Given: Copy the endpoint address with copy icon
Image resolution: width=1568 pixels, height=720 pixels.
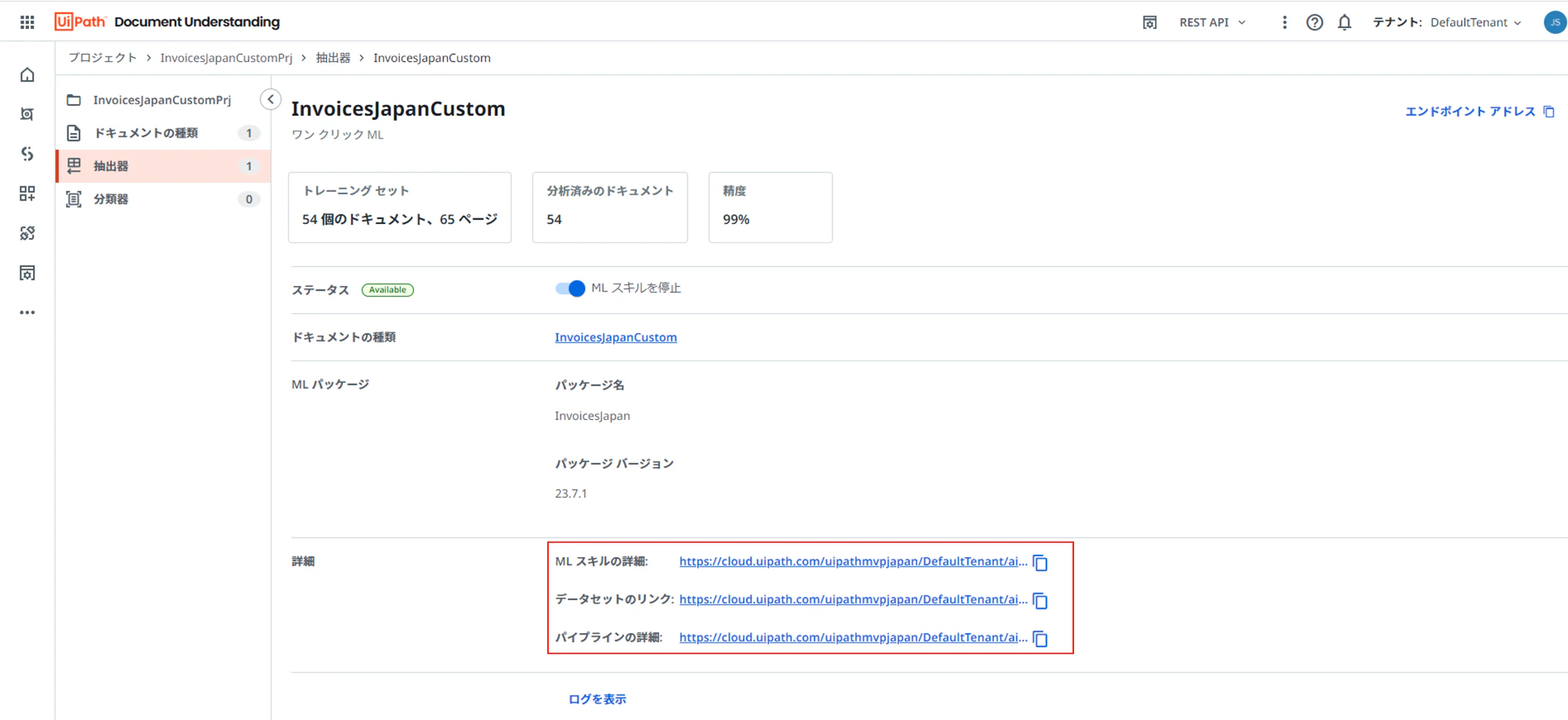Looking at the screenshot, I should (1549, 111).
